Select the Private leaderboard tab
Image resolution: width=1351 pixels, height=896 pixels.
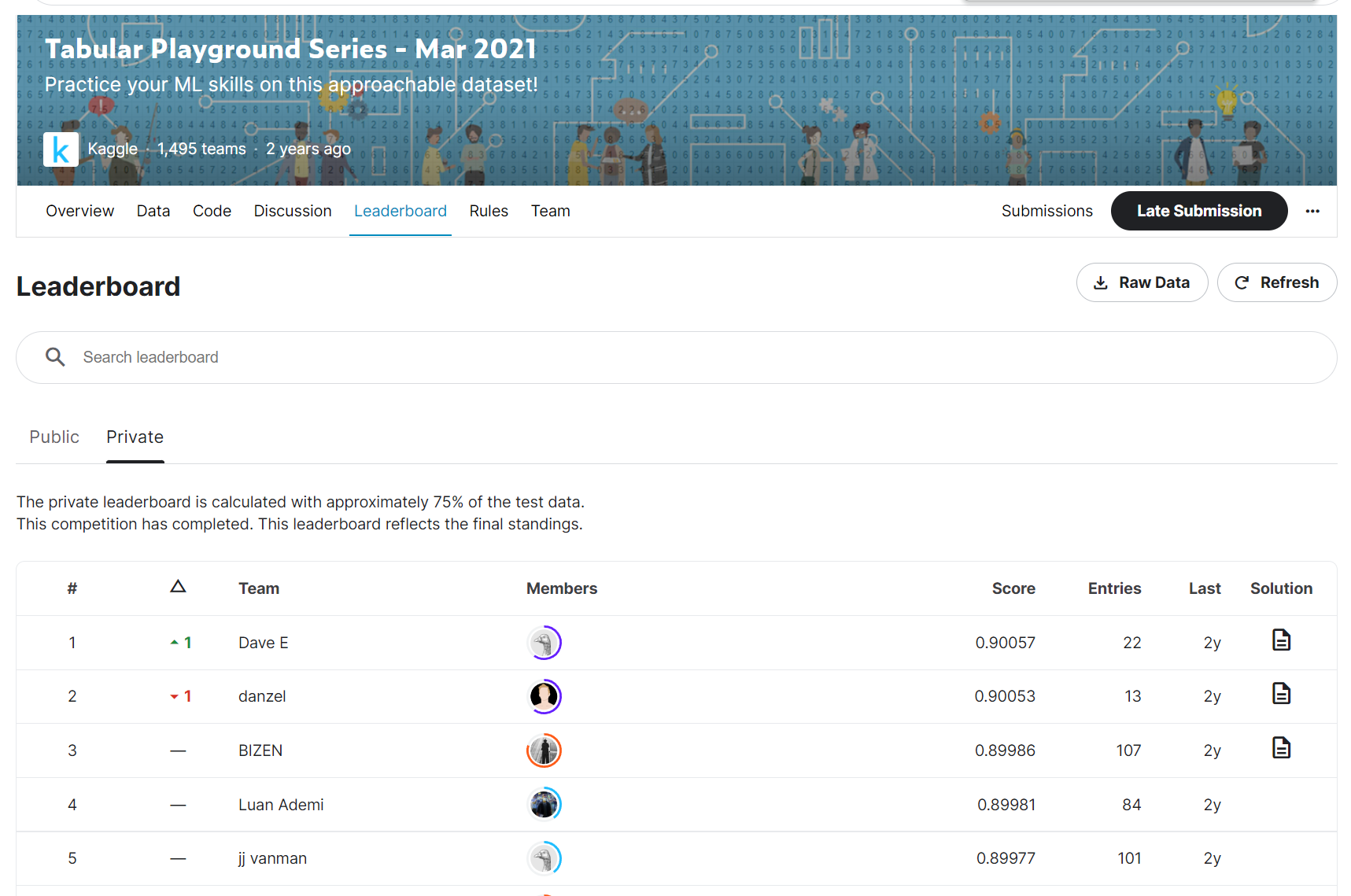(135, 437)
